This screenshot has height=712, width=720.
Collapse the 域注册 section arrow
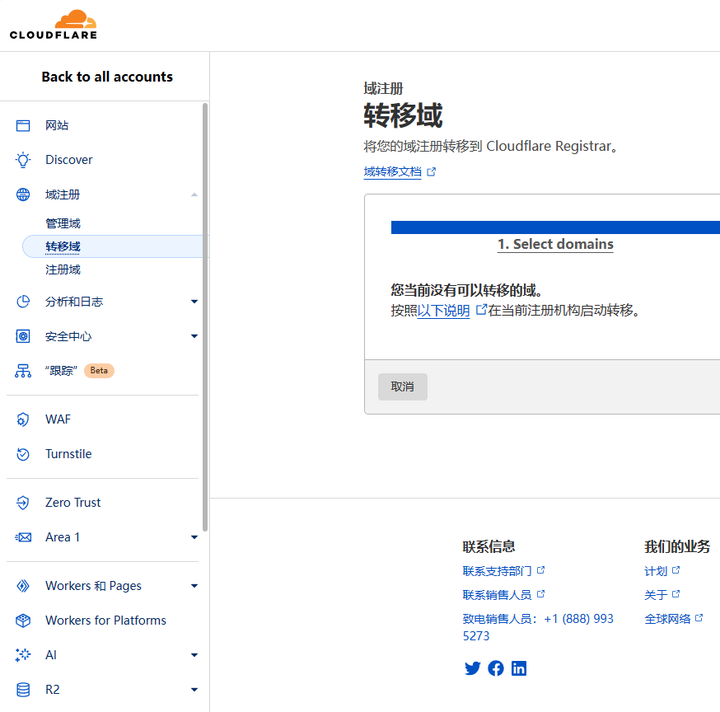pos(194,195)
